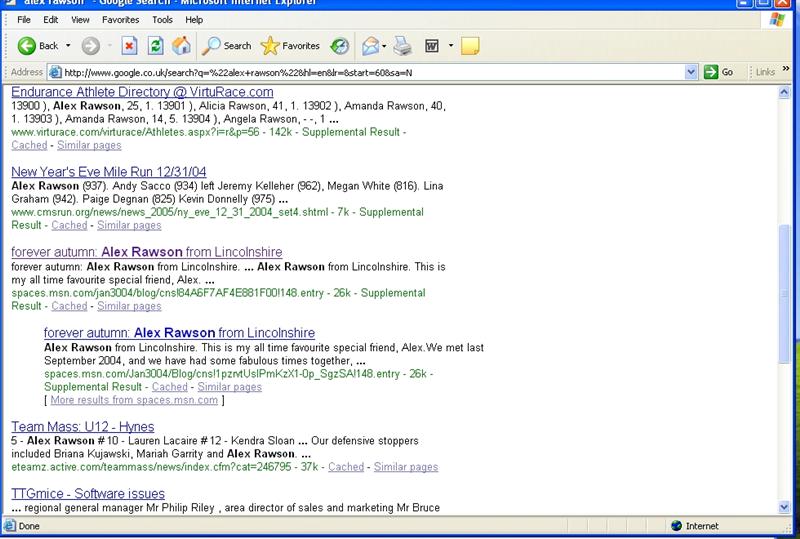This screenshot has height=539, width=800.
Task: Open the Edit menu
Action: pyautogui.click(x=51, y=20)
